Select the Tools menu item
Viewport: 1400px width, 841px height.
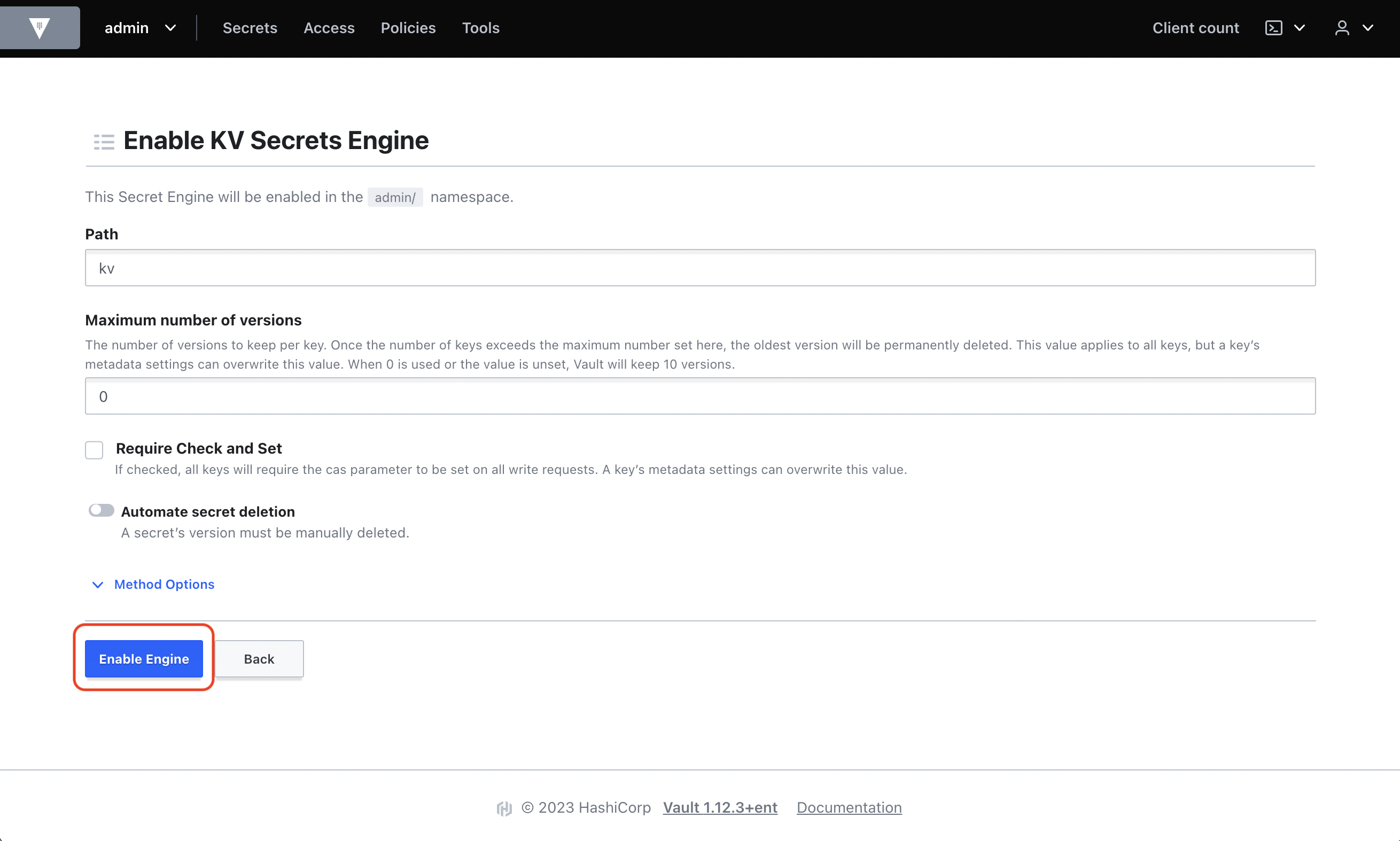click(480, 28)
